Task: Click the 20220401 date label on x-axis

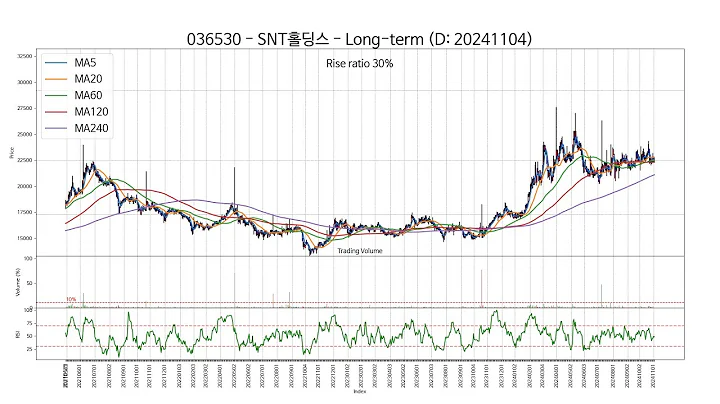Action: pyautogui.click(x=220, y=376)
